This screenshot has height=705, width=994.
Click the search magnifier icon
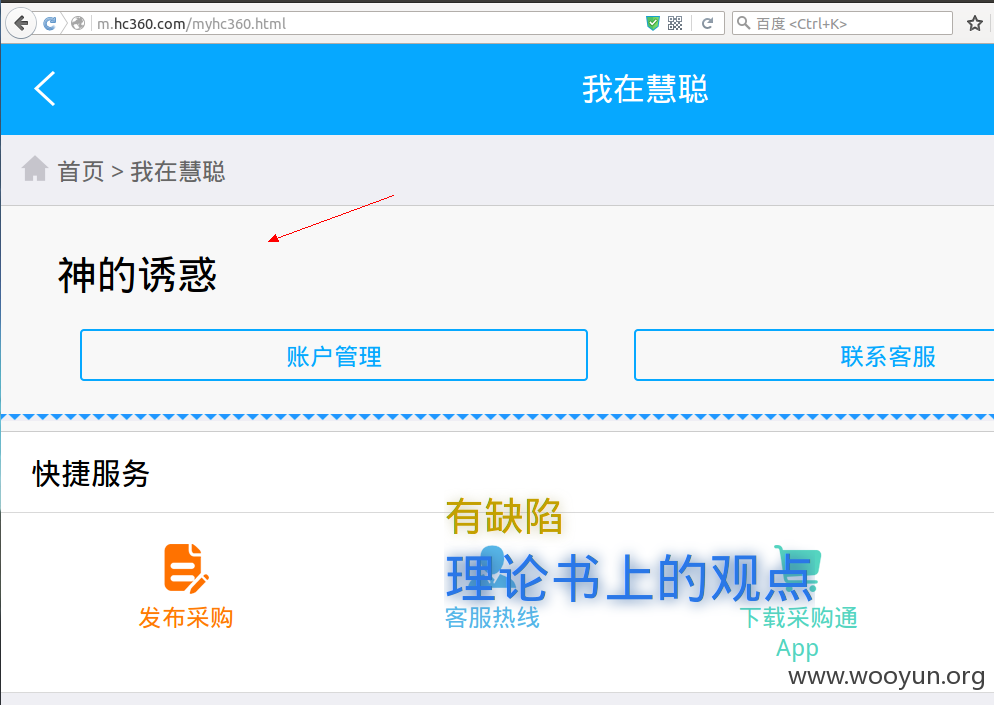[744, 23]
